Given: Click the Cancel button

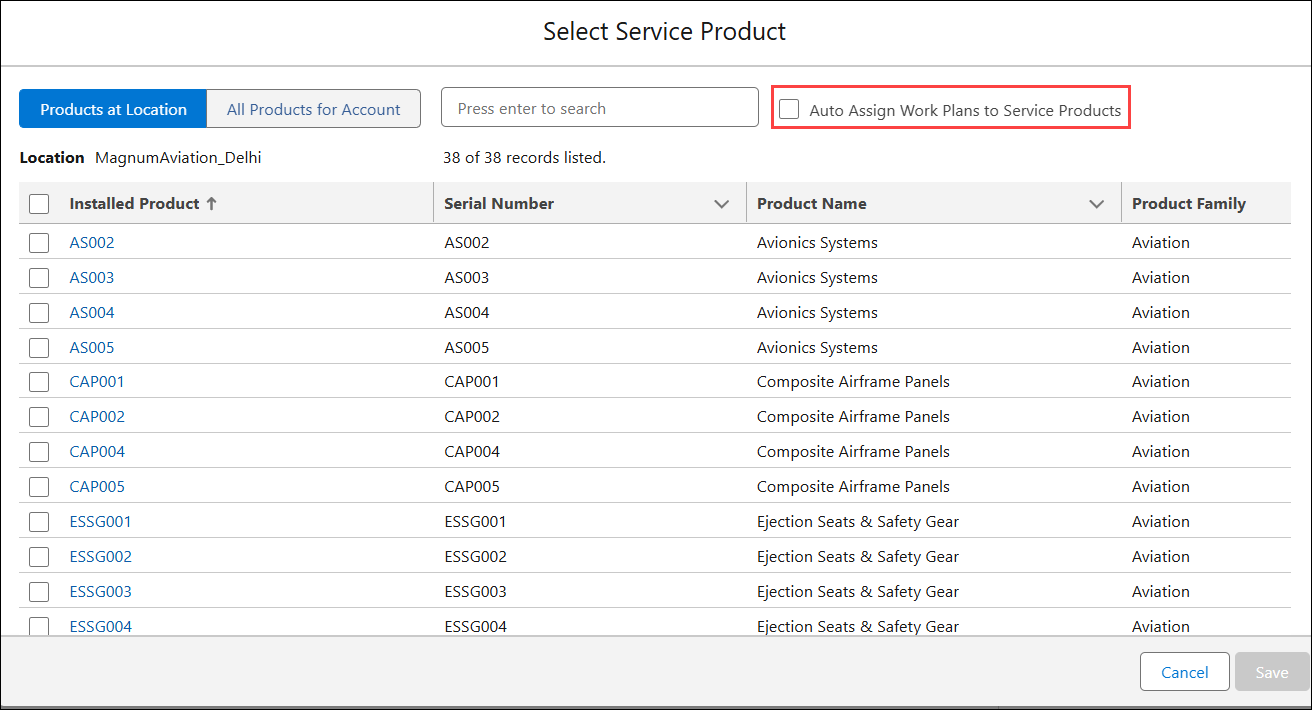Looking at the screenshot, I should coord(1184,672).
